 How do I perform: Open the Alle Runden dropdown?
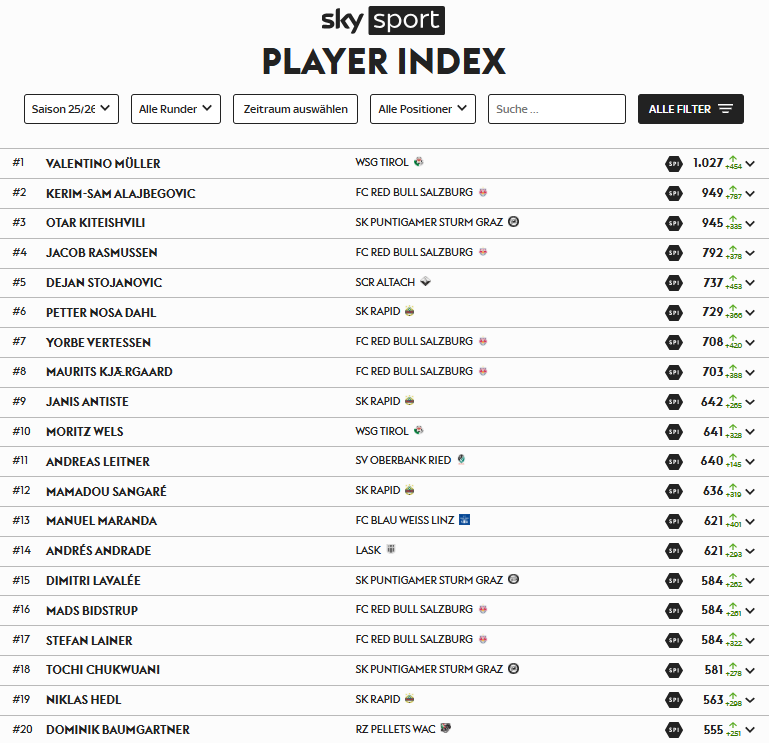(x=176, y=109)
